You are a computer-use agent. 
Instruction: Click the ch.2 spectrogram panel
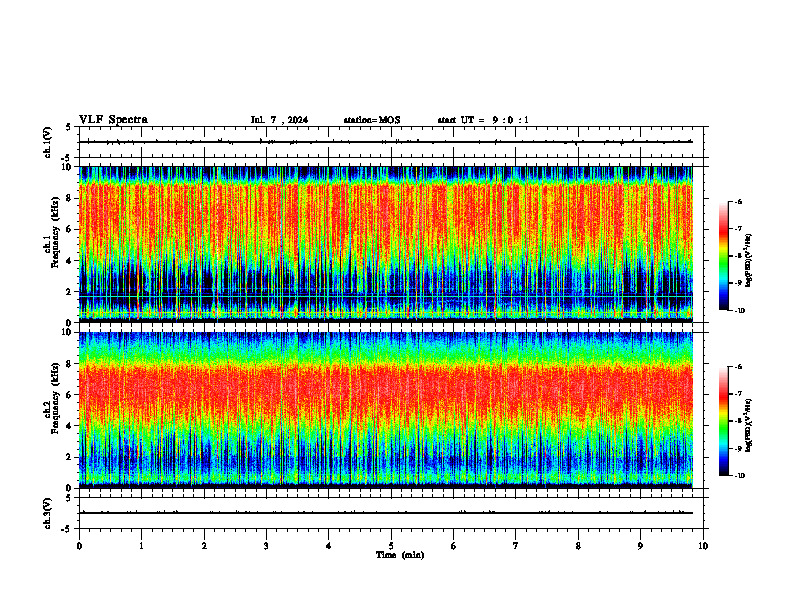(x=386, y=410)
